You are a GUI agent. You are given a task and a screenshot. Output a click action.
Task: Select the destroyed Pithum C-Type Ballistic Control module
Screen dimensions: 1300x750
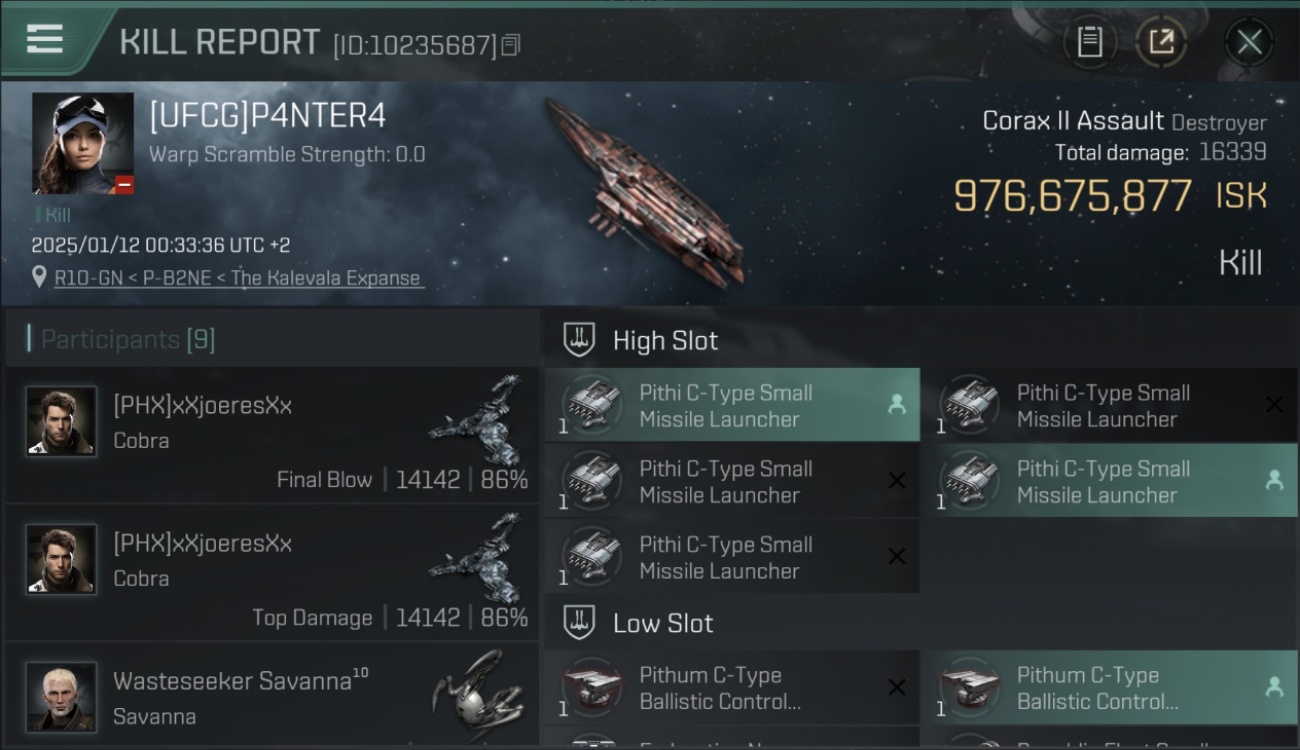pyautogui.click(x=732, y=688)
